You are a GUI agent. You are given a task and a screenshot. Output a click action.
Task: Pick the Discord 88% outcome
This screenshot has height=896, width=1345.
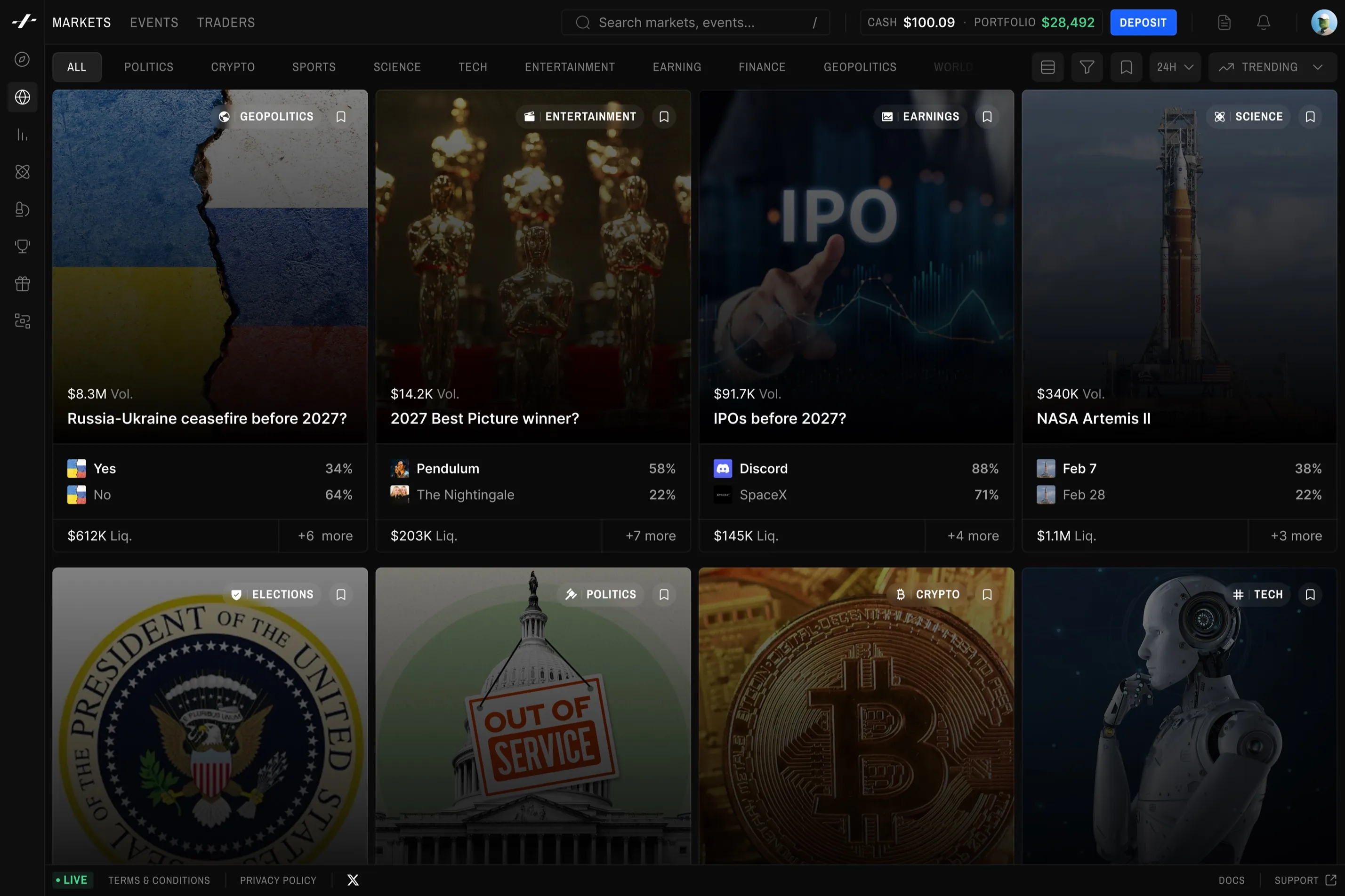[856, 469]
